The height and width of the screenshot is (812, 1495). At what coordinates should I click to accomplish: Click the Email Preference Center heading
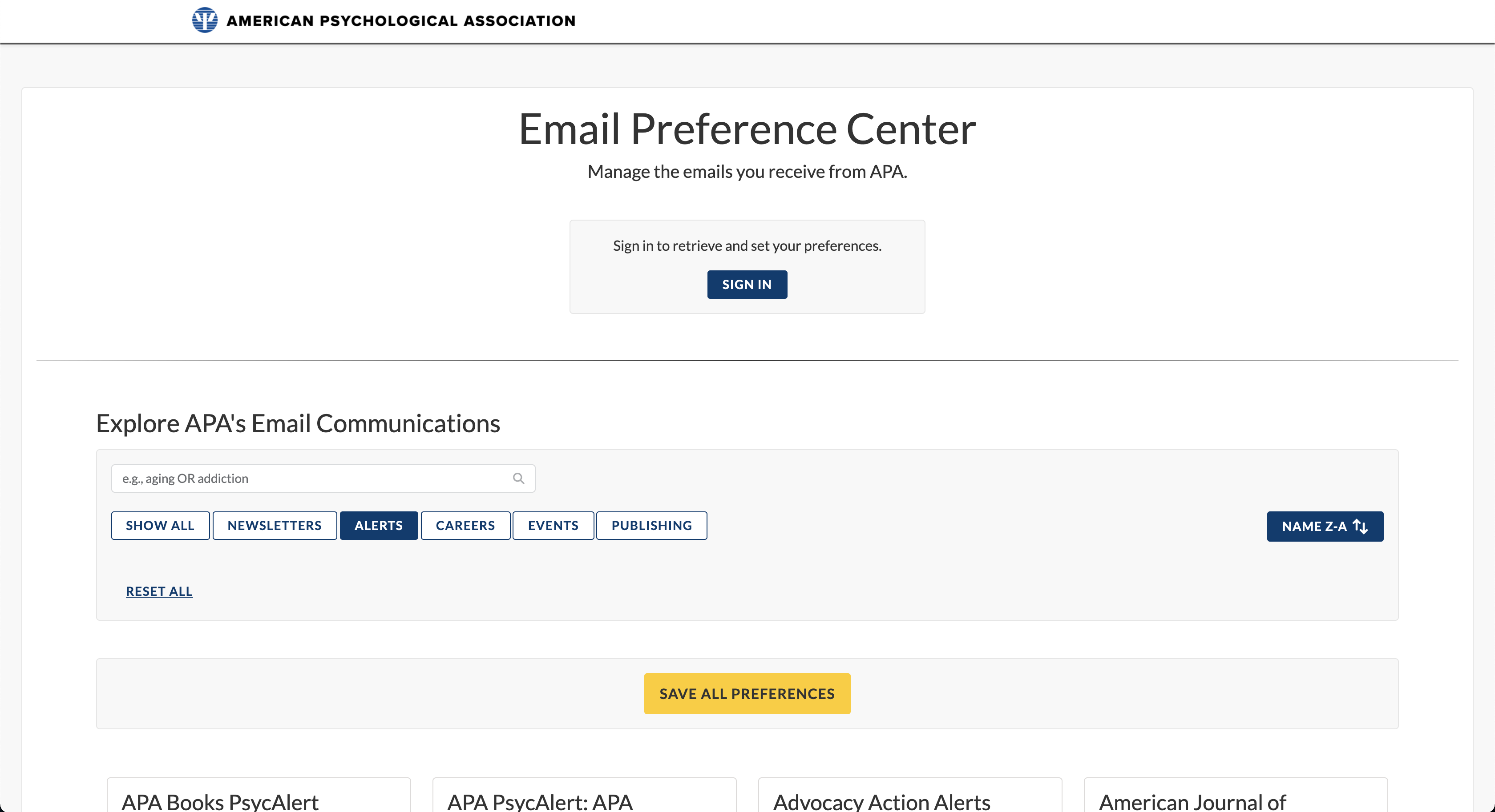[x=747, y=129]
